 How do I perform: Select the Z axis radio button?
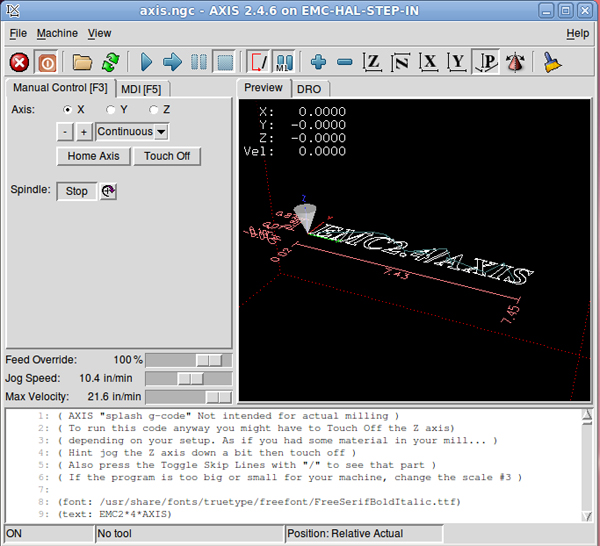coord(154,109)
